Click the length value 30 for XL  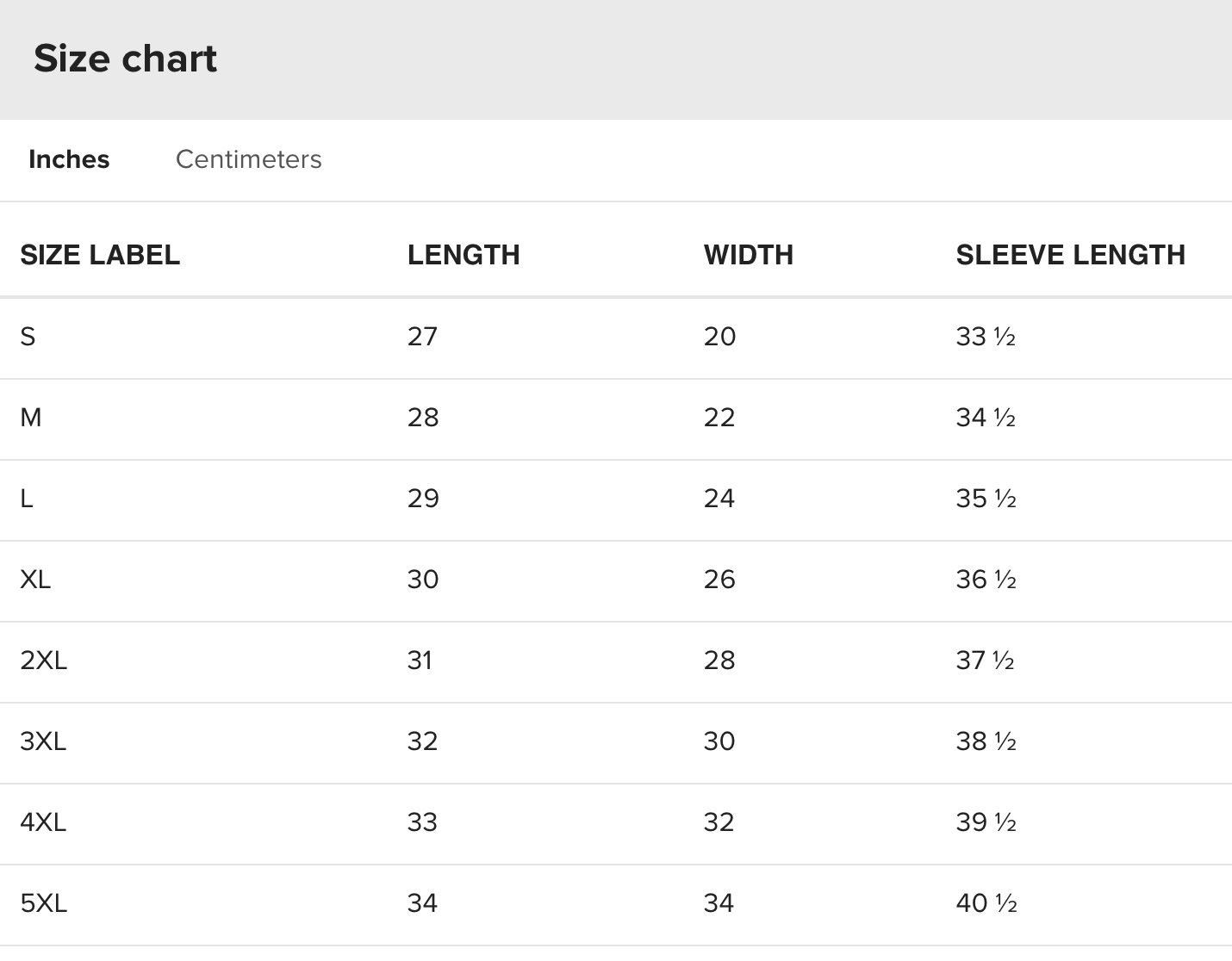coord(423,580)
